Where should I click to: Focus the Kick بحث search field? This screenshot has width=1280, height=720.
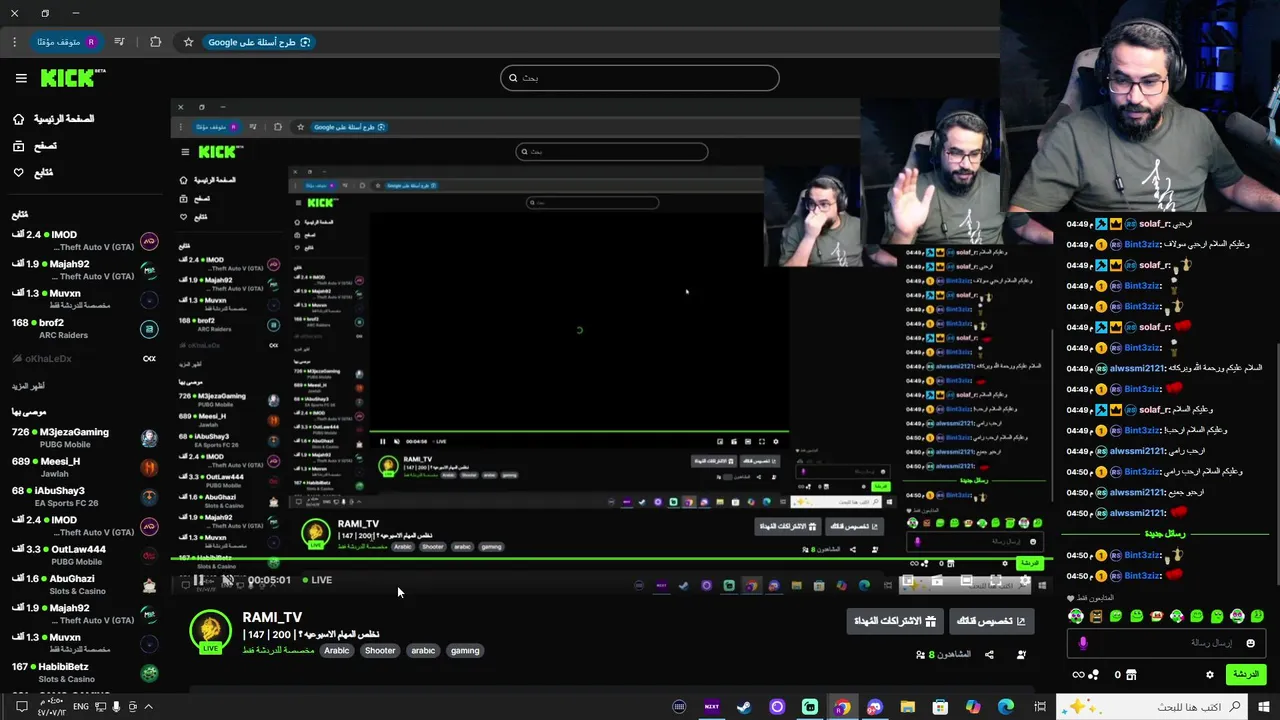(x=640, y=78)
